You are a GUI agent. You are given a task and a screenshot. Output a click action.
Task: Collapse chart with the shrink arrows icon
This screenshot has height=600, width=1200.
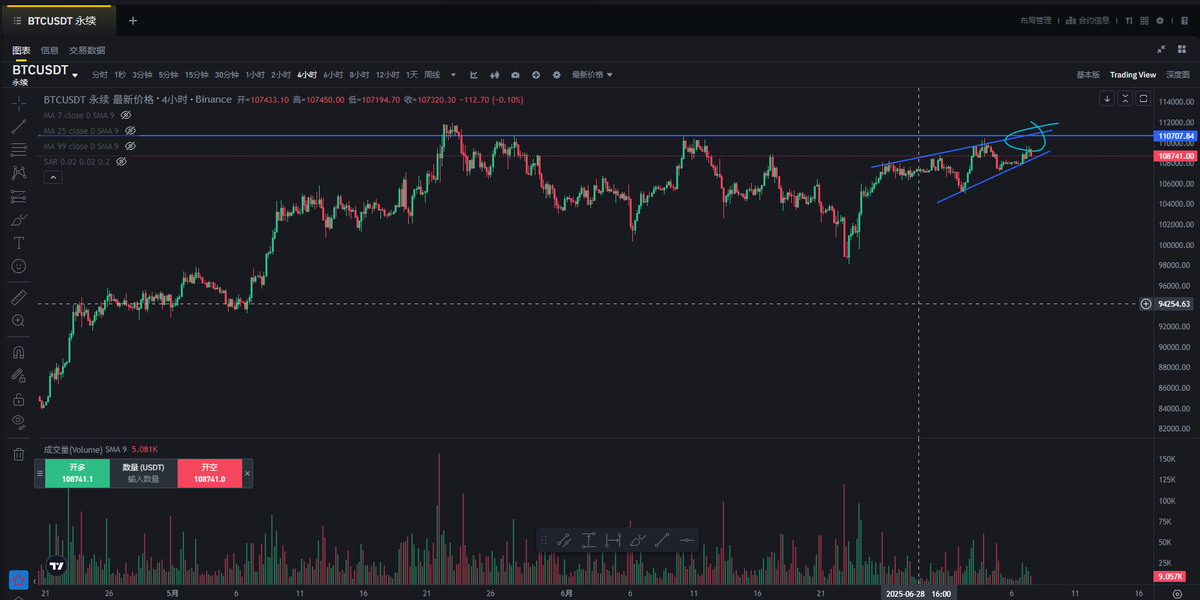[x=1161, y=49]
